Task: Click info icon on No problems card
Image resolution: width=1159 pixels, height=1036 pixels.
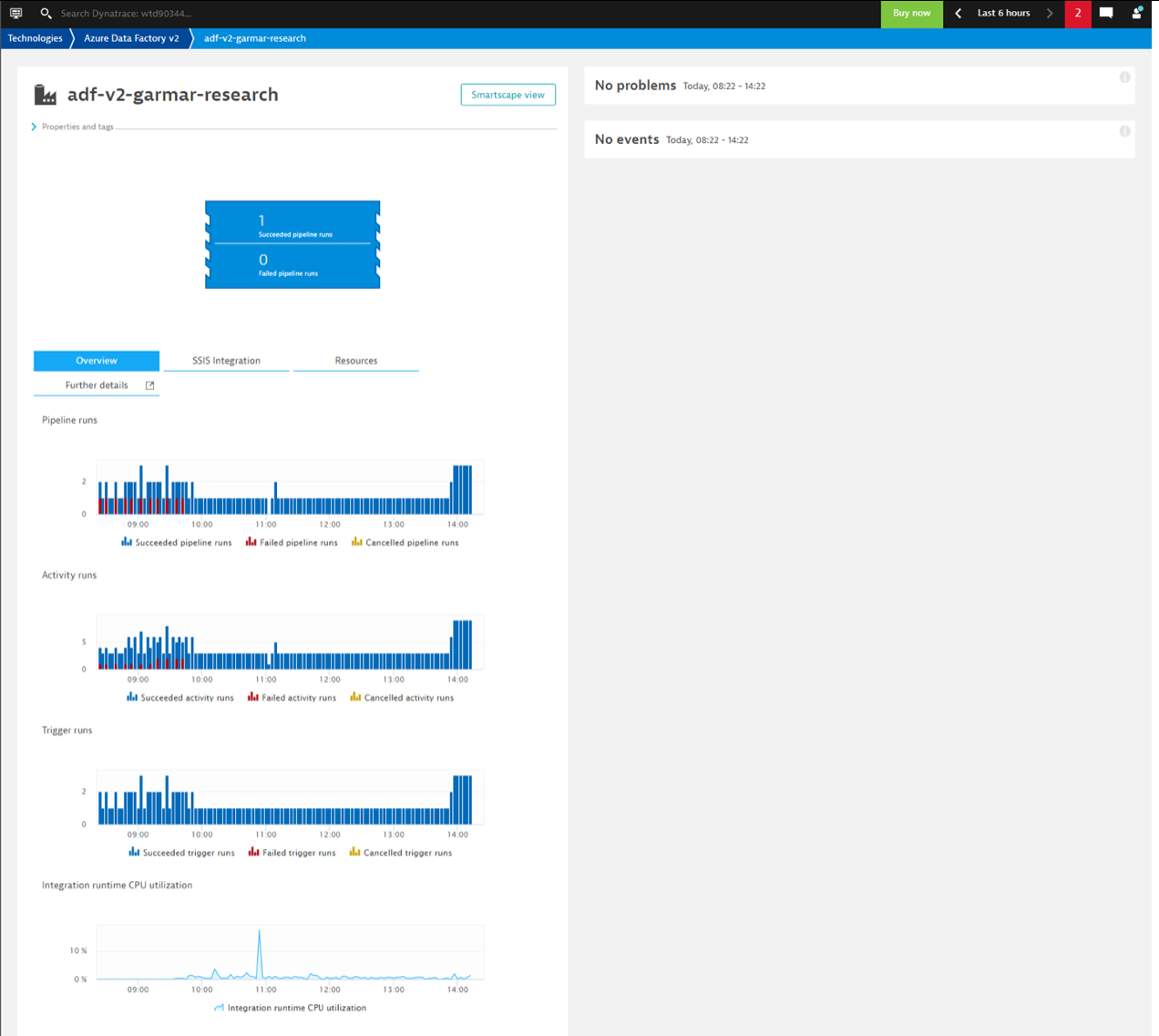Action: 1124,77
